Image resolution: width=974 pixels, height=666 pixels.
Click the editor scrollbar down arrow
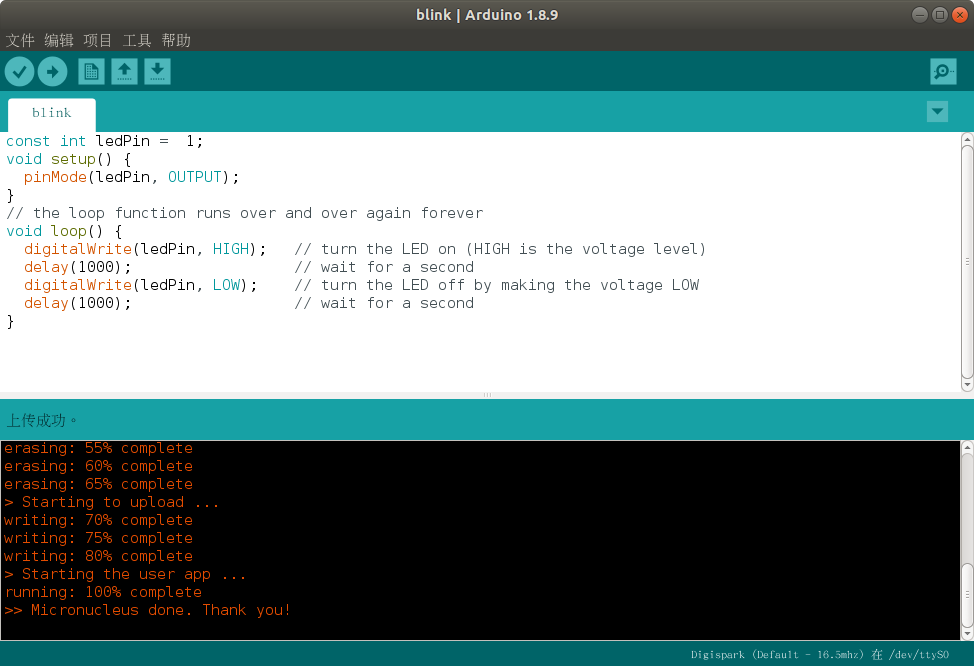click(967, 385)
